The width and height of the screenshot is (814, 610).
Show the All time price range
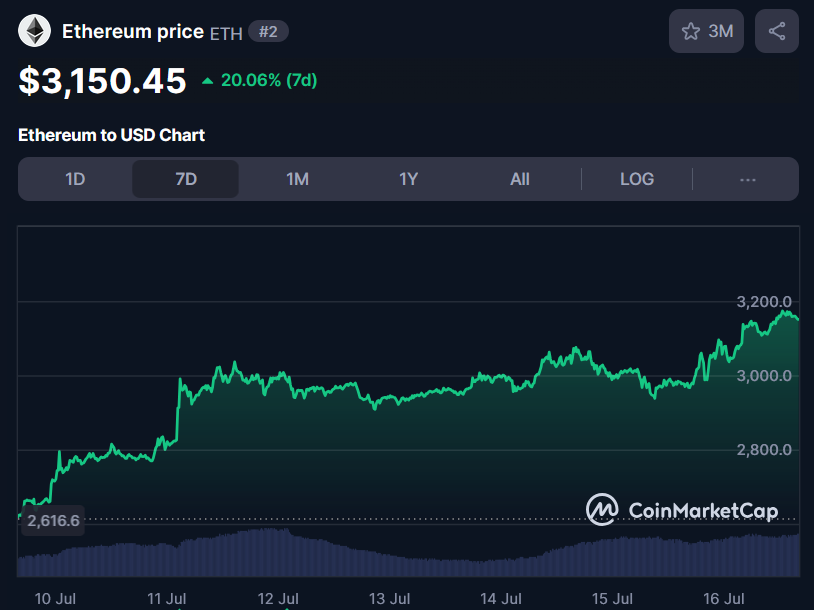[x=520, y=179]
